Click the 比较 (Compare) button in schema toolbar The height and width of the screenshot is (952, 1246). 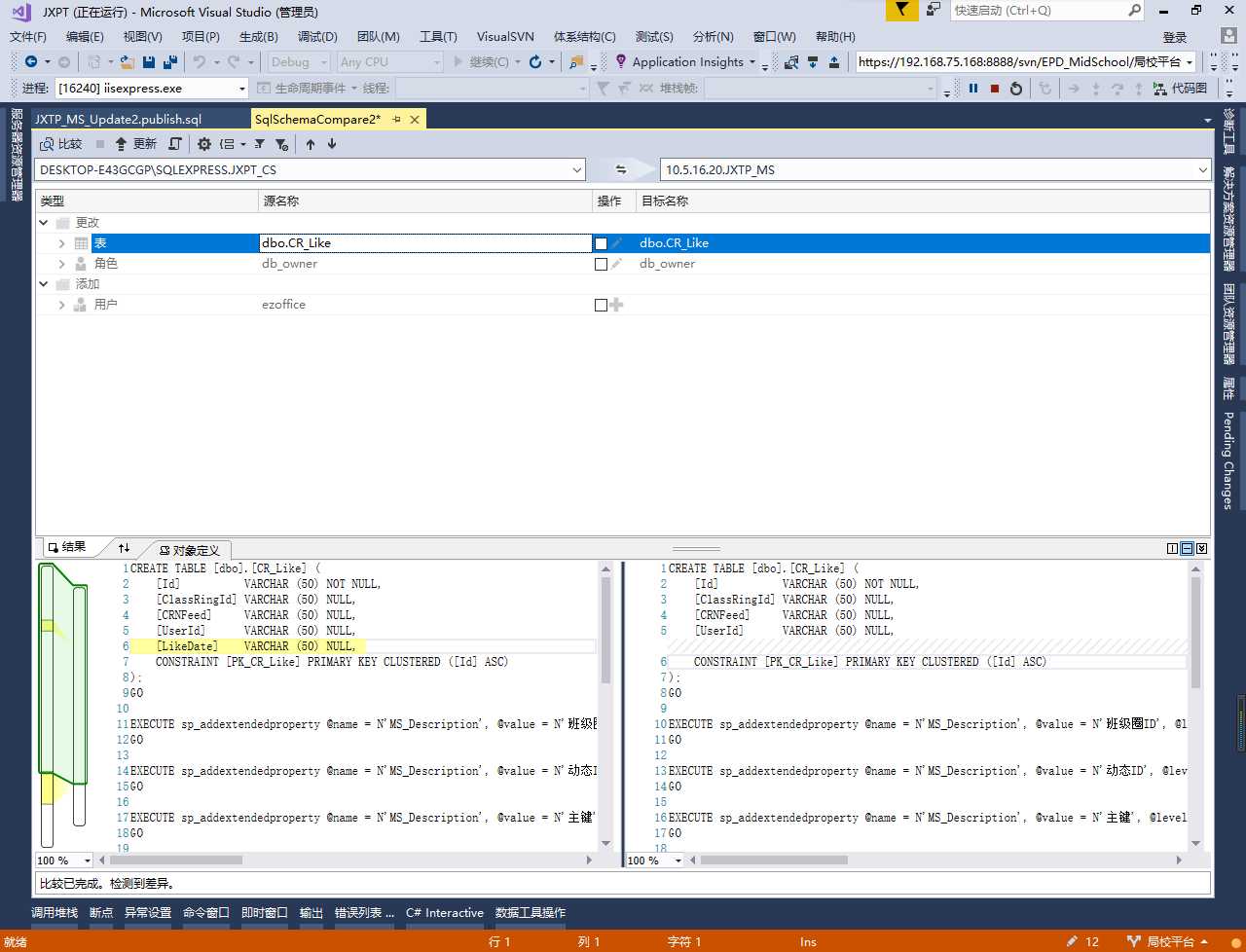(x=60, y=144)
